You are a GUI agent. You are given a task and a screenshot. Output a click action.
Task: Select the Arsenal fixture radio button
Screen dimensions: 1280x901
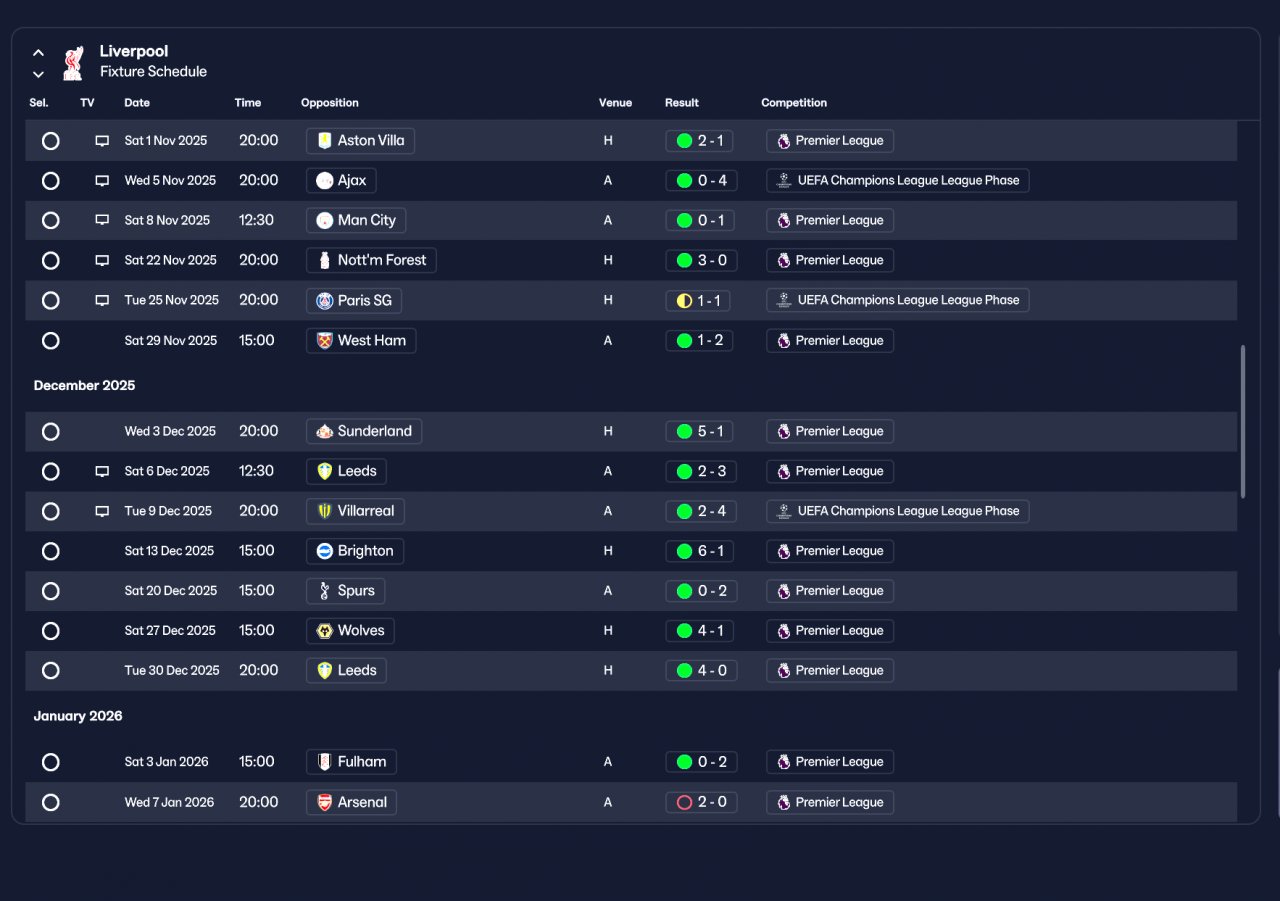[51, 803]
